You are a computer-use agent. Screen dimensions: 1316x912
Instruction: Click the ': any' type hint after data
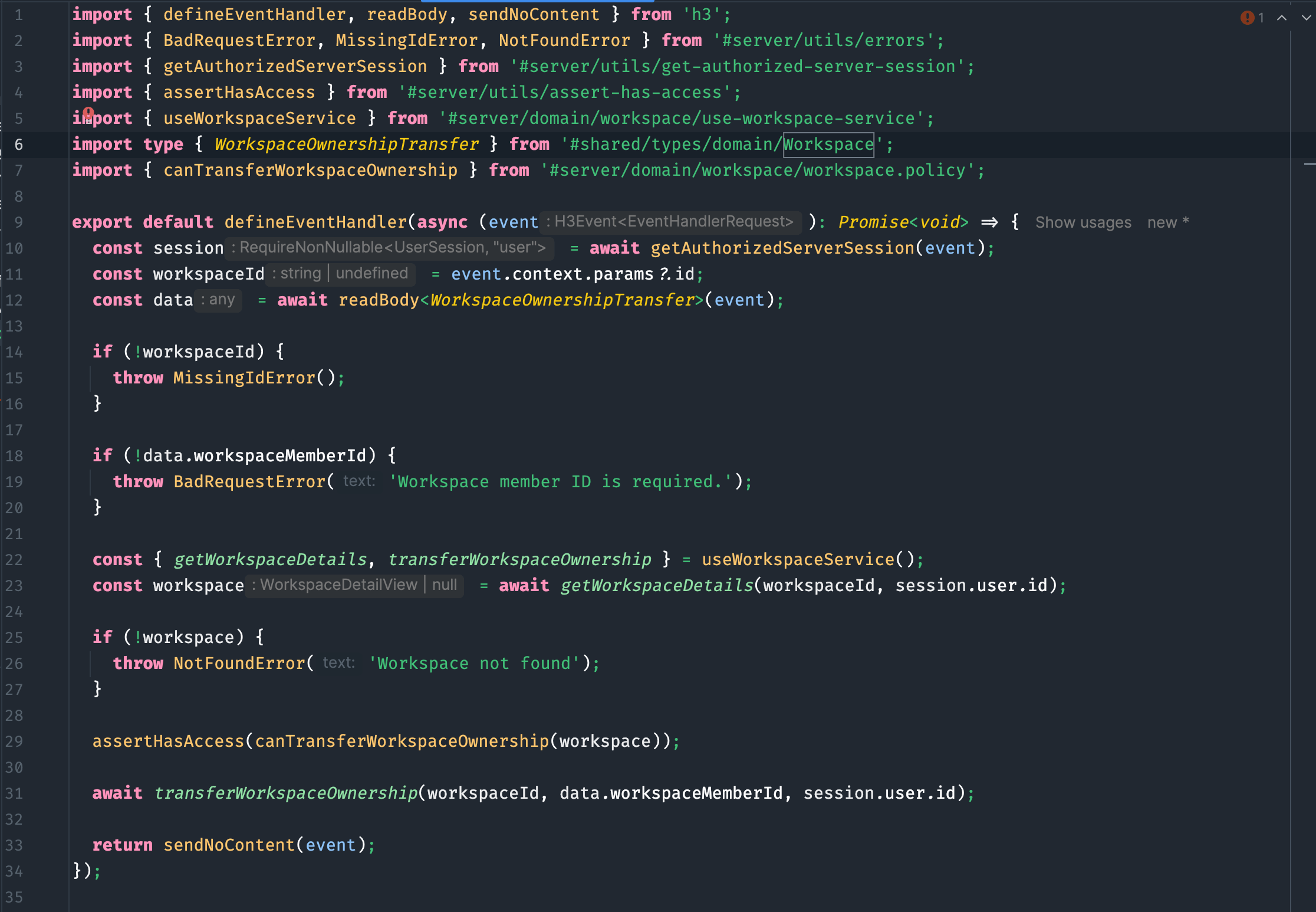[x=218, y=300]
